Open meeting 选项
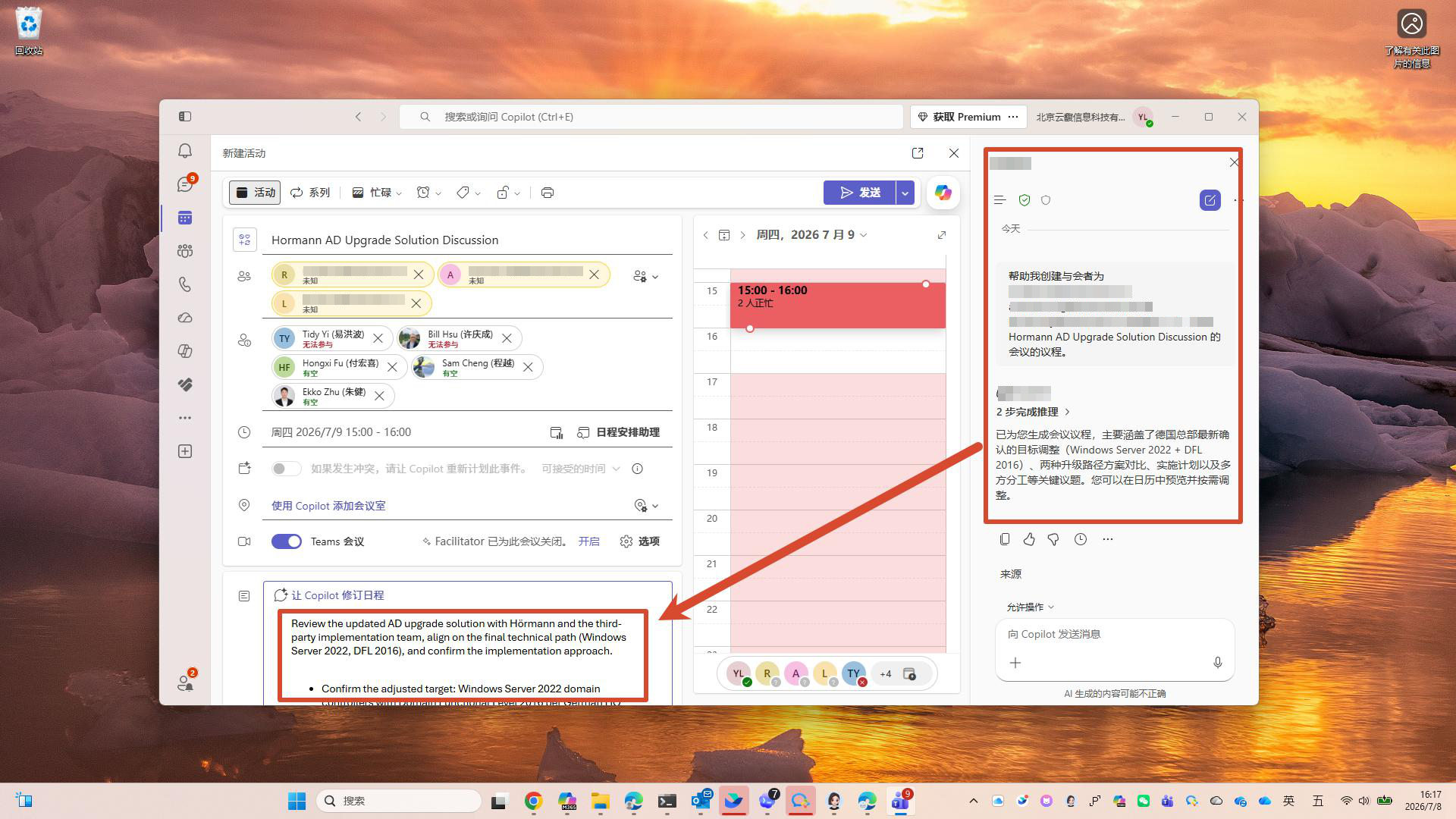Viewport: 1456px width, 819px height. pyautogui.click(x=639, y=541)
